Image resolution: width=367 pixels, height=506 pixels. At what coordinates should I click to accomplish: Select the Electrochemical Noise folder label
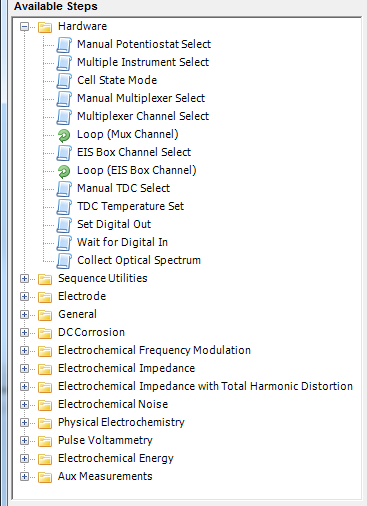113,404
